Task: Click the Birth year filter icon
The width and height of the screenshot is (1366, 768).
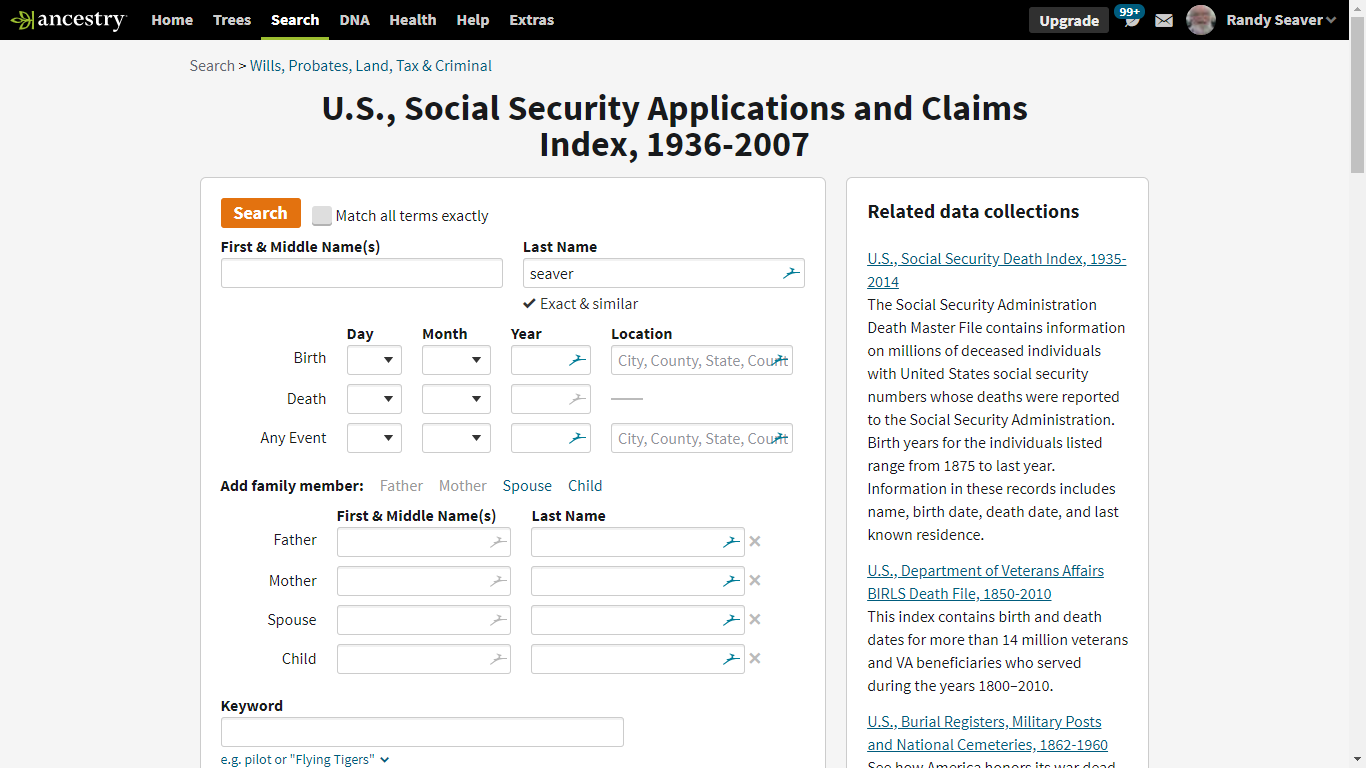Action: 577,360
